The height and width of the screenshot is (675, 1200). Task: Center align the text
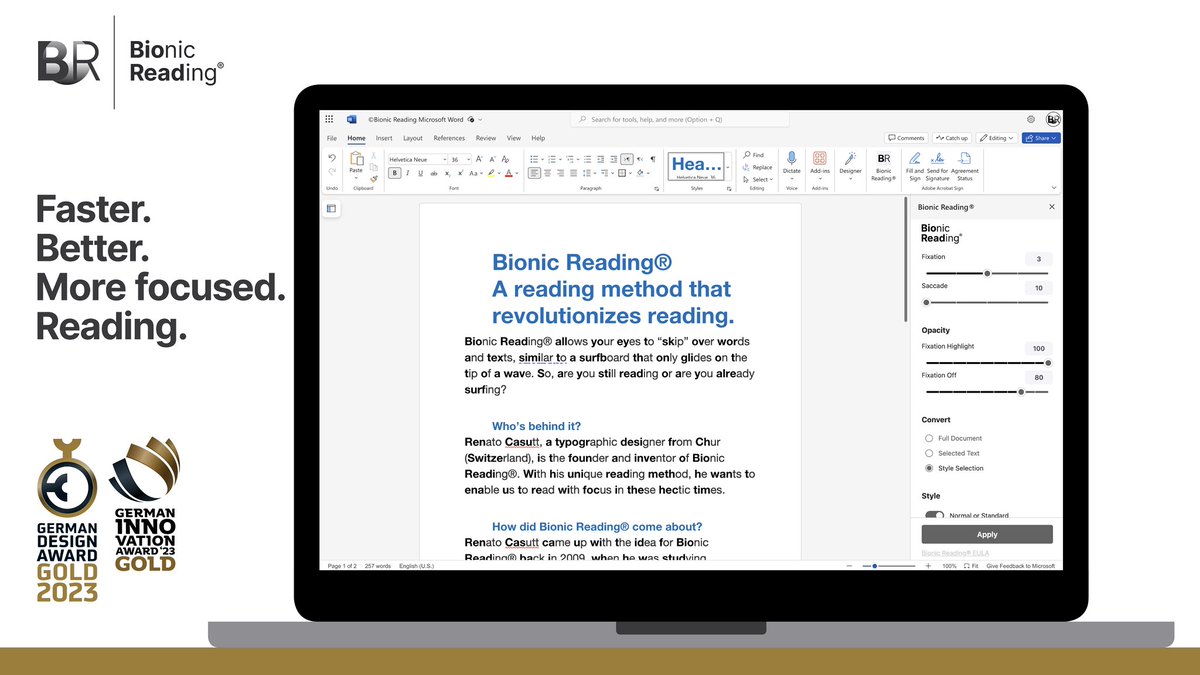[x=547, y=172]
